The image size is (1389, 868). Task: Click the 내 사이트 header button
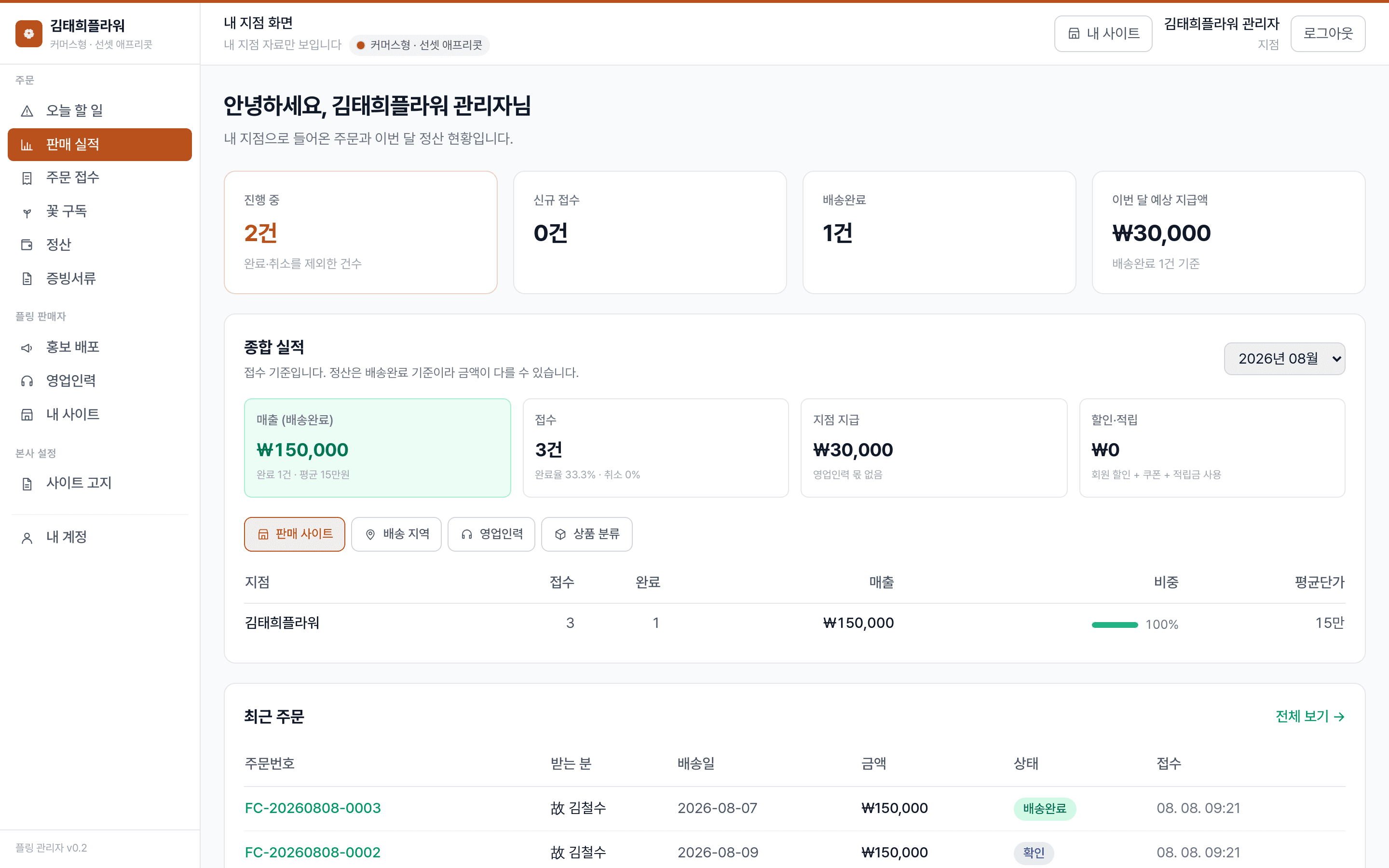1103,34
